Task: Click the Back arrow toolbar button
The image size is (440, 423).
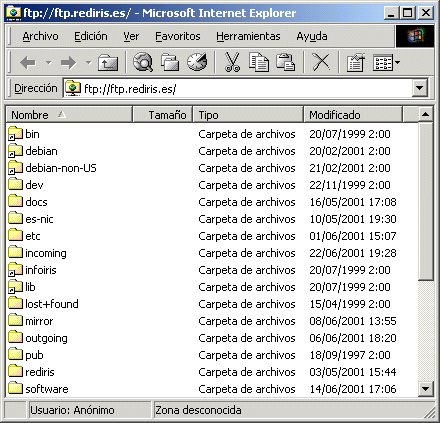Action: [28, 62]
